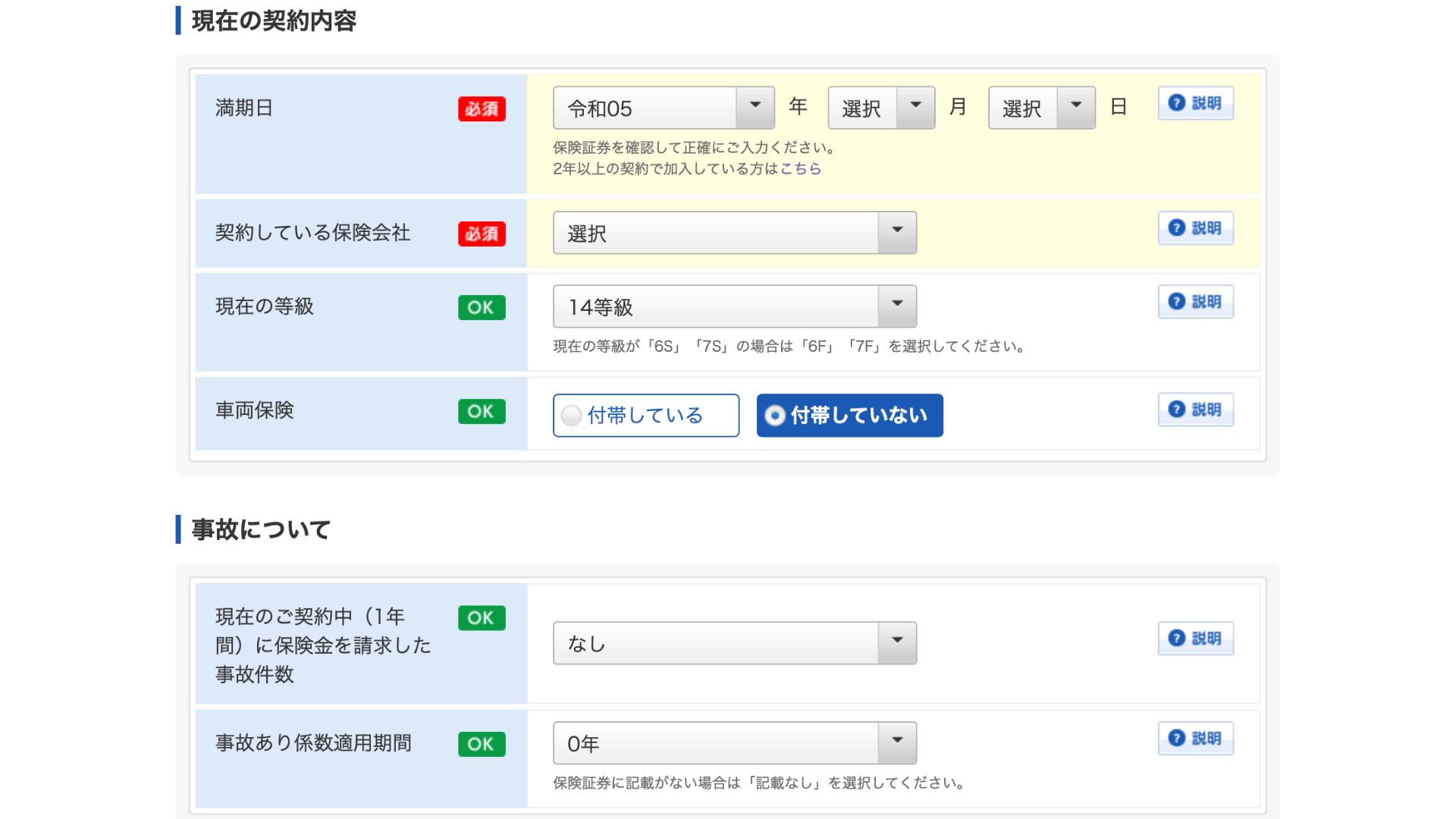This screenshot has width=1456, height=819.
Task: Click the 車両保険 field label
Action: 254,410
